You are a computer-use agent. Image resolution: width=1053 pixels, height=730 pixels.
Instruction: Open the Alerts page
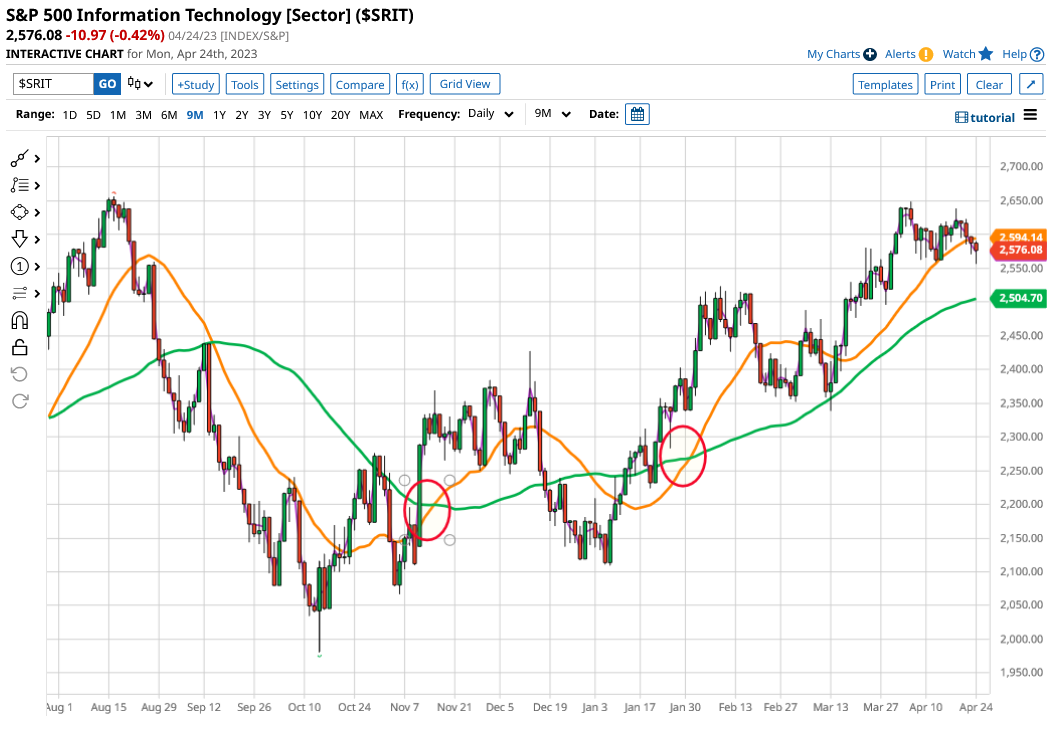pyautogui.click(x=901, y=54)
